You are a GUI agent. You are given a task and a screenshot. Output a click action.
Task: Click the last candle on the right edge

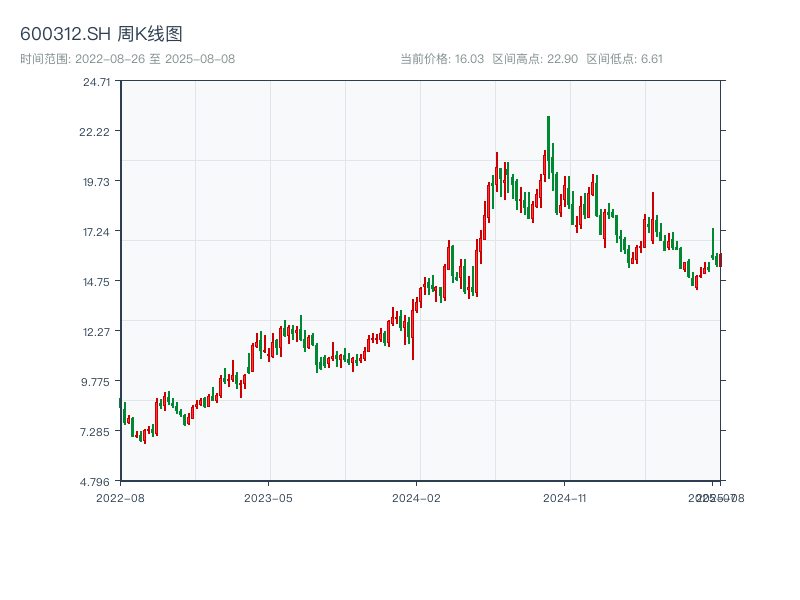(719, 260)
